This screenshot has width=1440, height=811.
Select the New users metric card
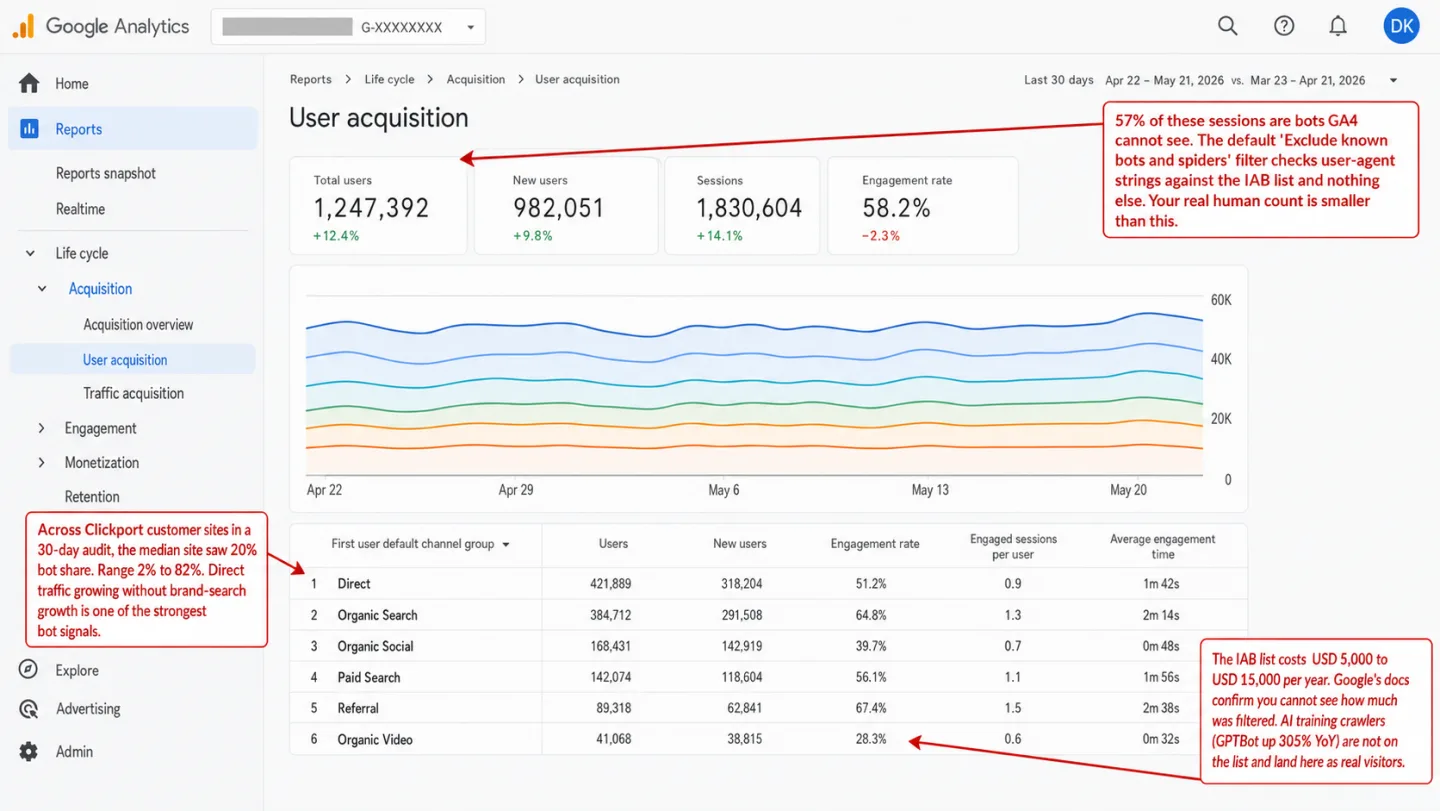566,205
